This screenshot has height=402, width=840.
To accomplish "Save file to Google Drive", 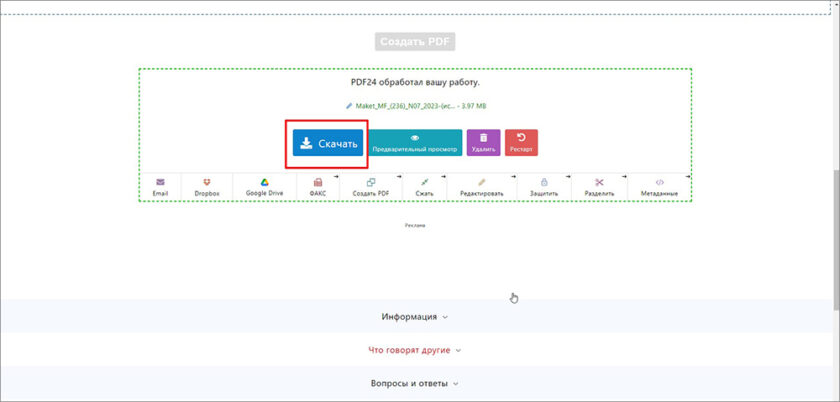I will click(x=265, y=187).
